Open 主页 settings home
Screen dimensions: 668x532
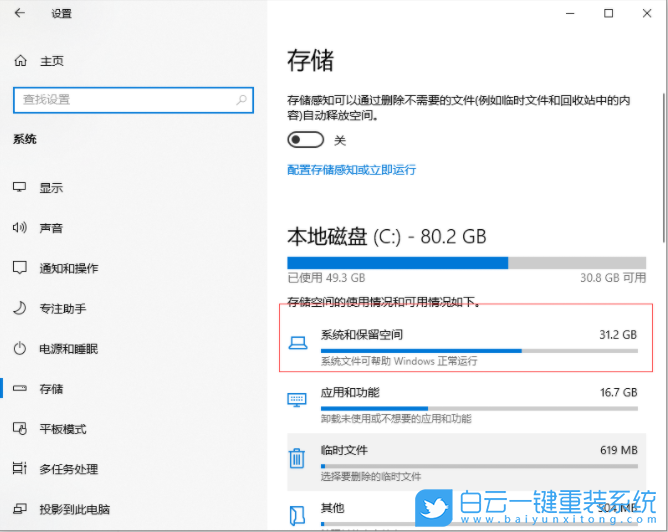coord(52,61)
